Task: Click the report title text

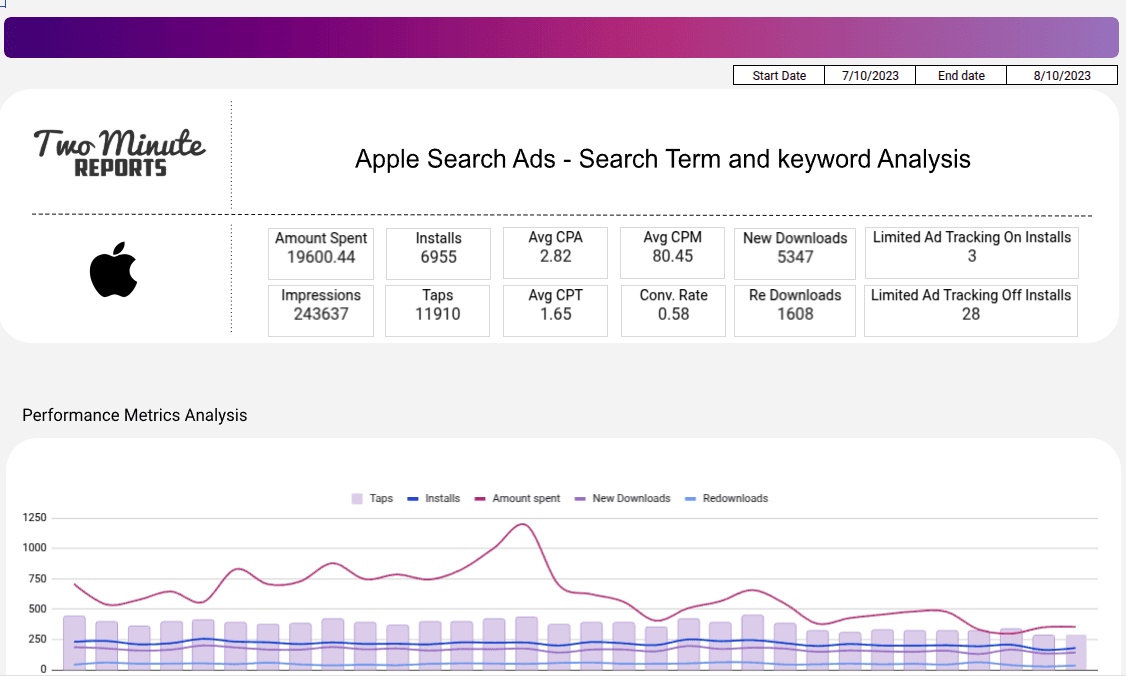Action: click(662, 159)
